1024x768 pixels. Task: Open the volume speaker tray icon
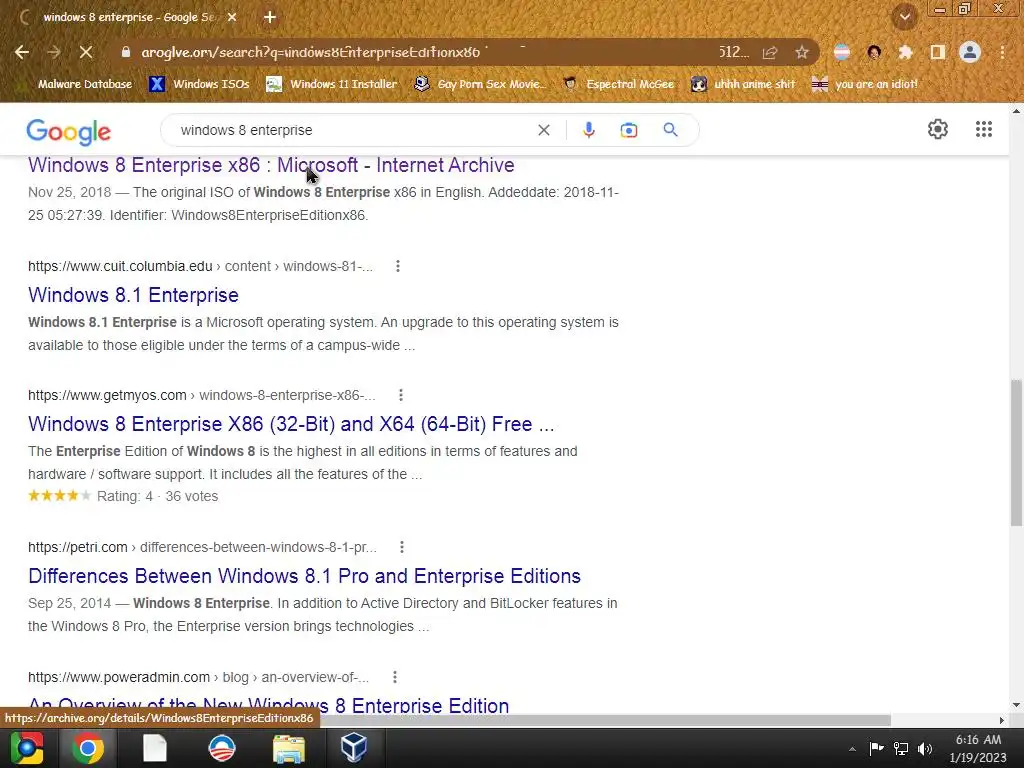coord(925,748)
